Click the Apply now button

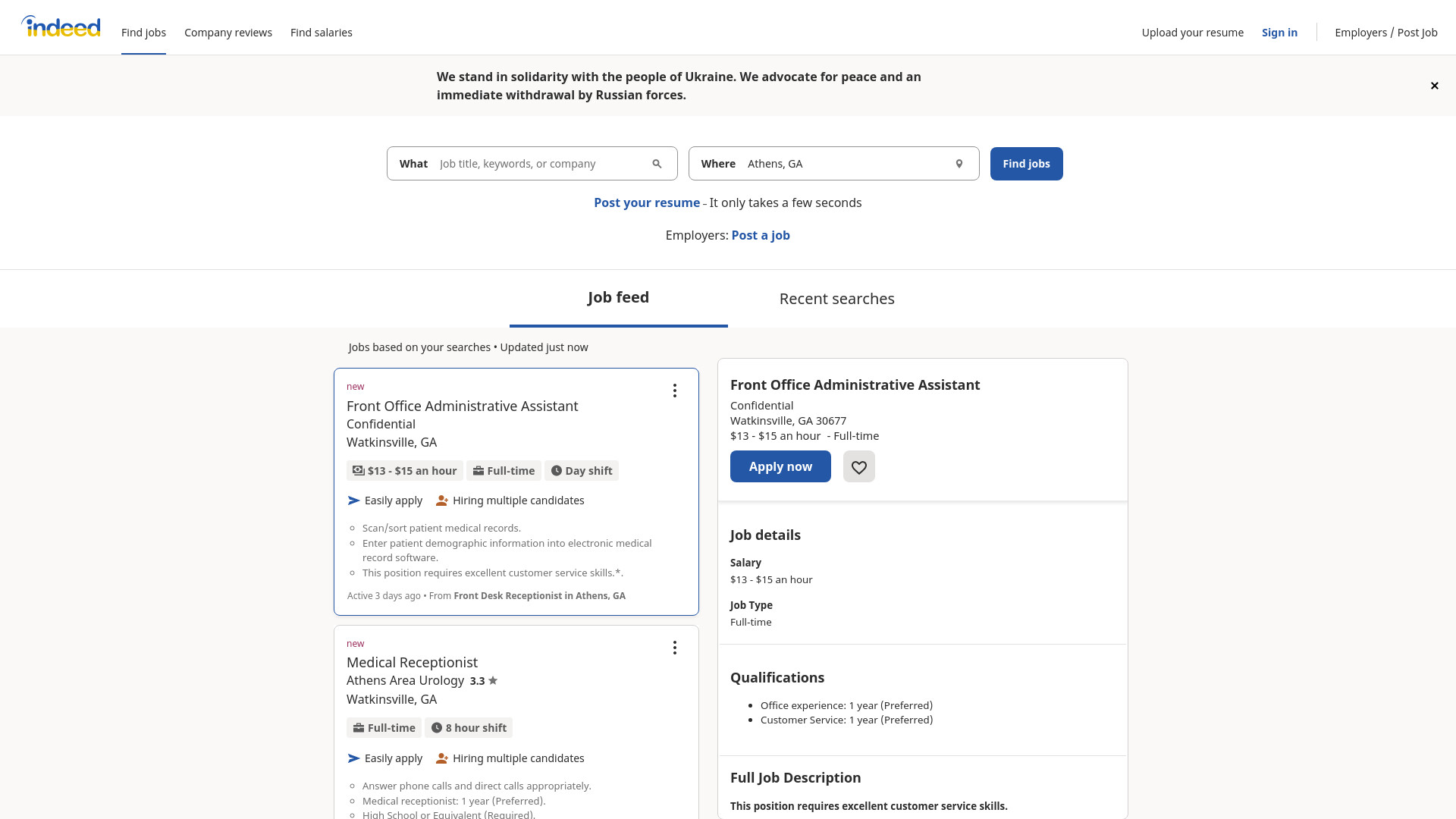tap(780, 466)
